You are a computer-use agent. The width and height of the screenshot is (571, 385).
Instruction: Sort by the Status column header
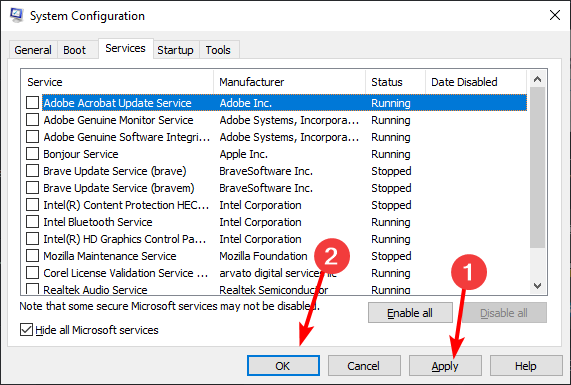pos(395,82)
